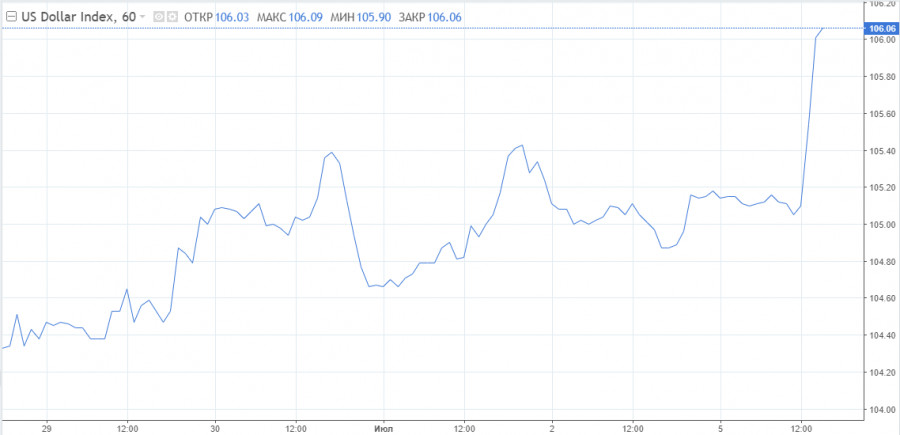Click the '29' date label on time axis

tap(47, 428)
